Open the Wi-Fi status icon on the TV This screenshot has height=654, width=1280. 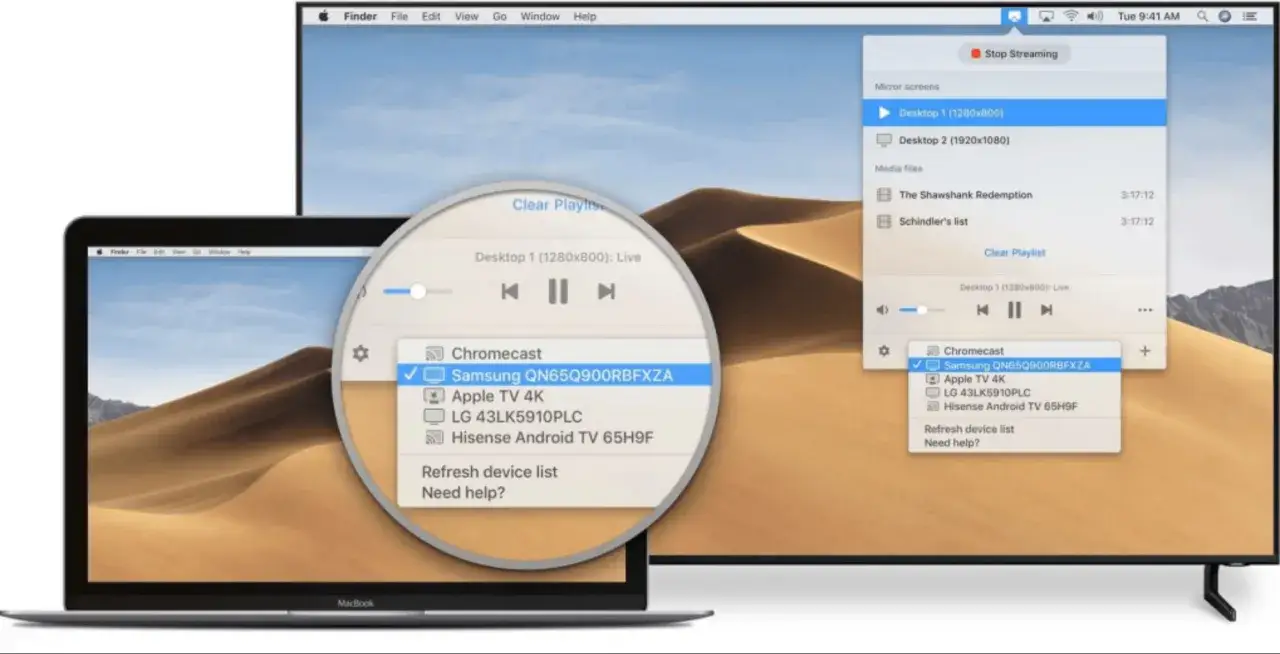pyautogui.click(x=1071, y=16)
